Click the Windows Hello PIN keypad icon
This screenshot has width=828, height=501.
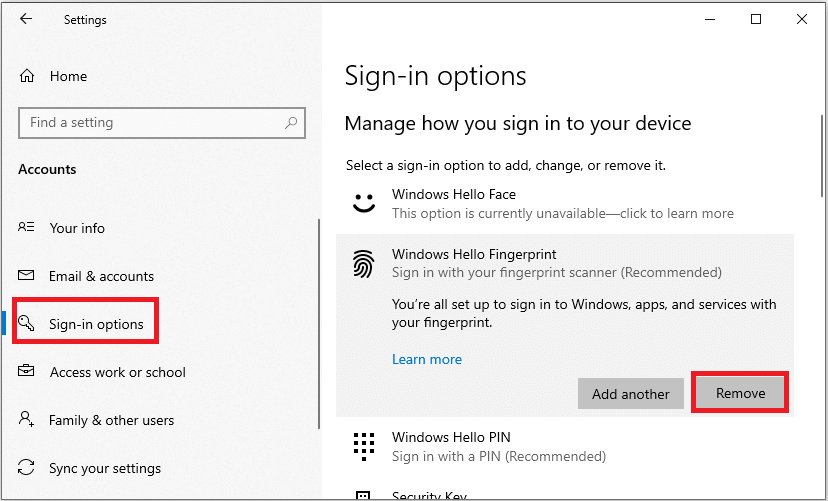(x=364, y=447)
